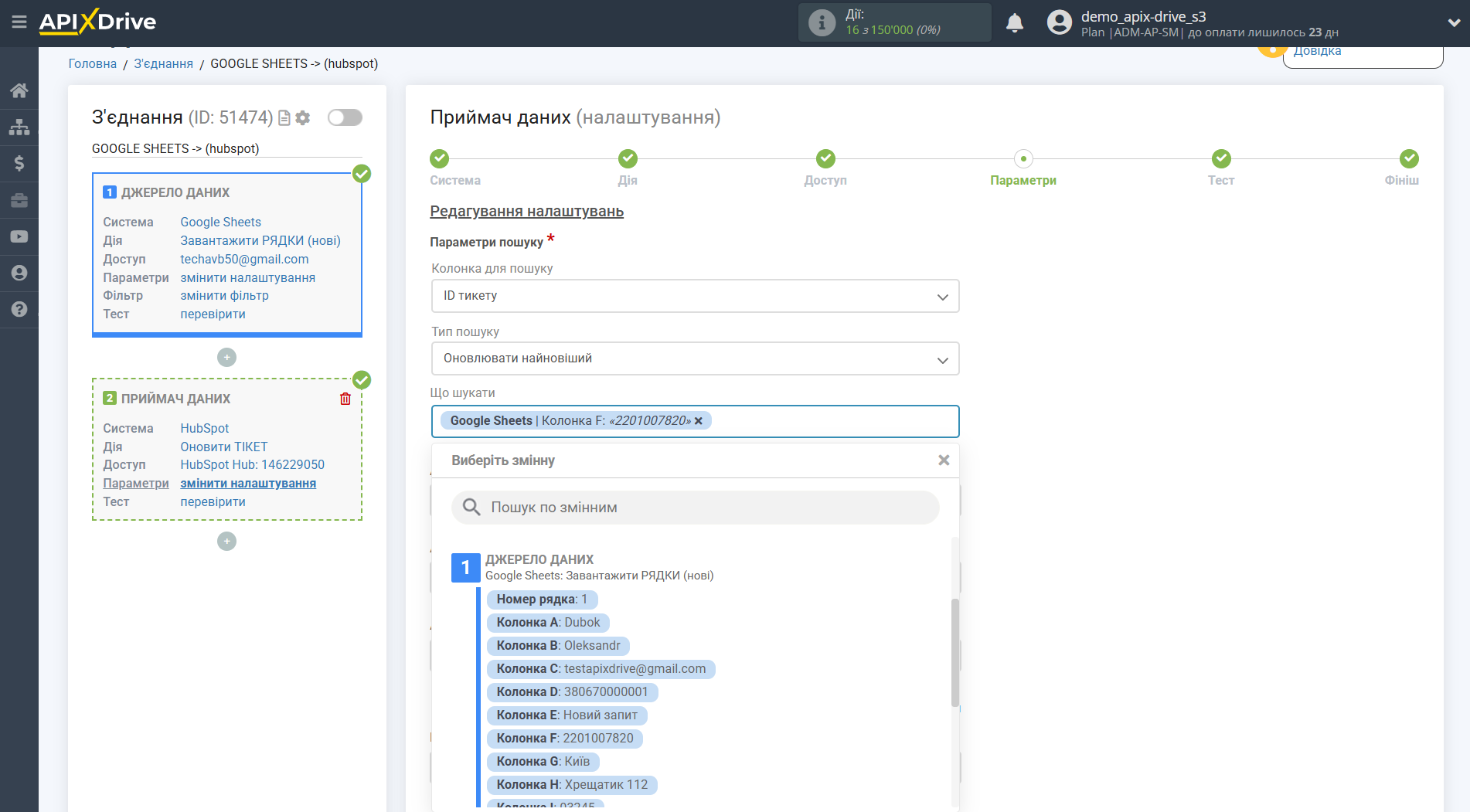This screenshot has height=812, width=1470.
Task: Open the briefcase sidebar icon
Action: coord(19,200)
